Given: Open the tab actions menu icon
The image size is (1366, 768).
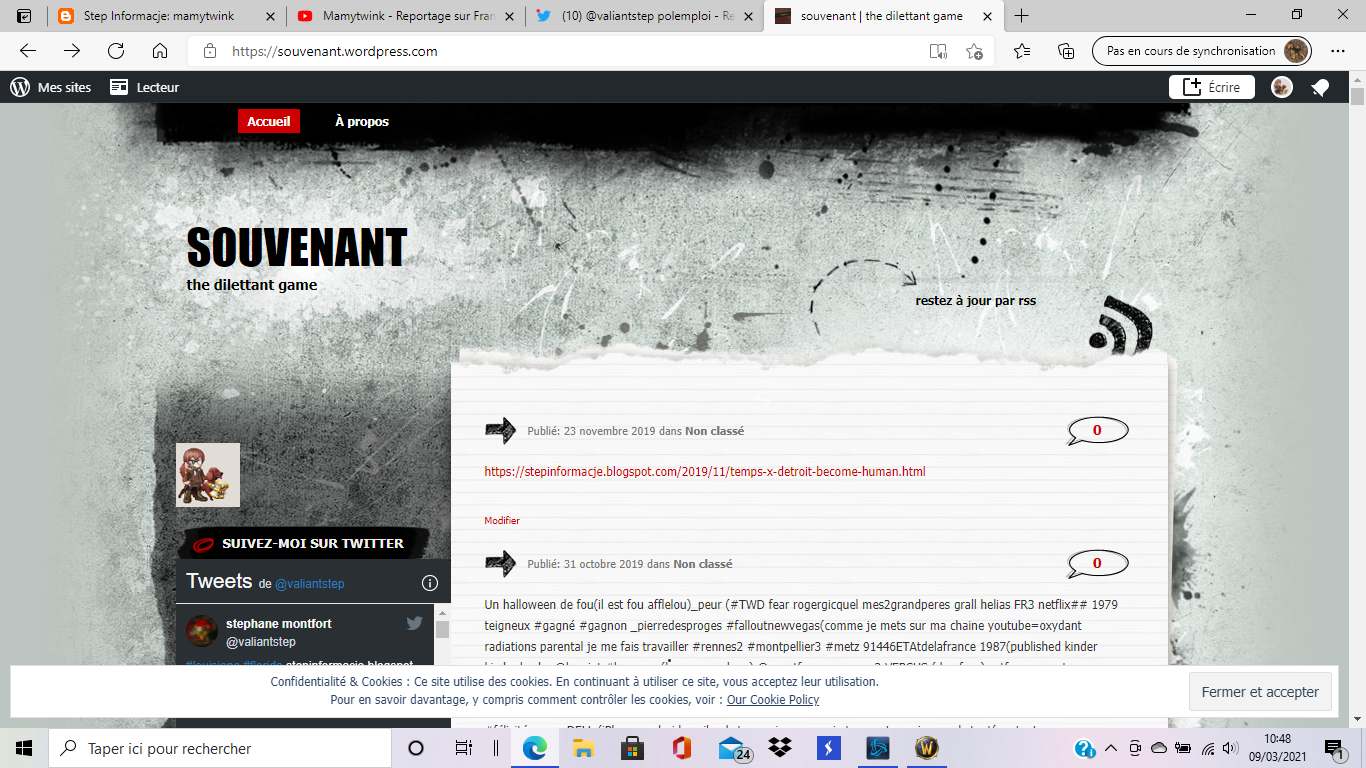Looking at the screenshot, I should click(x=24, y=16).
